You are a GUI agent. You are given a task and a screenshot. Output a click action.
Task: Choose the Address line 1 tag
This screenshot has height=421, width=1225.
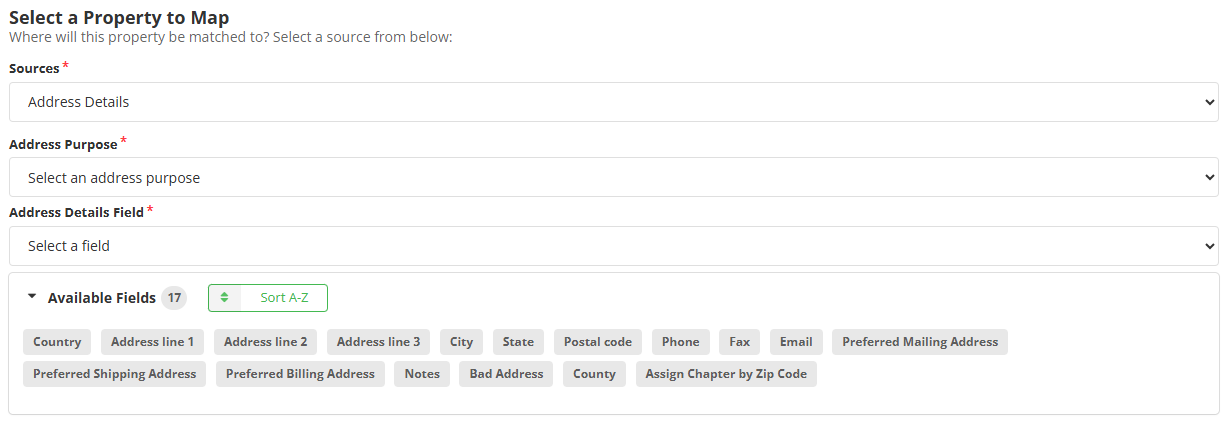tap(152, 342)
